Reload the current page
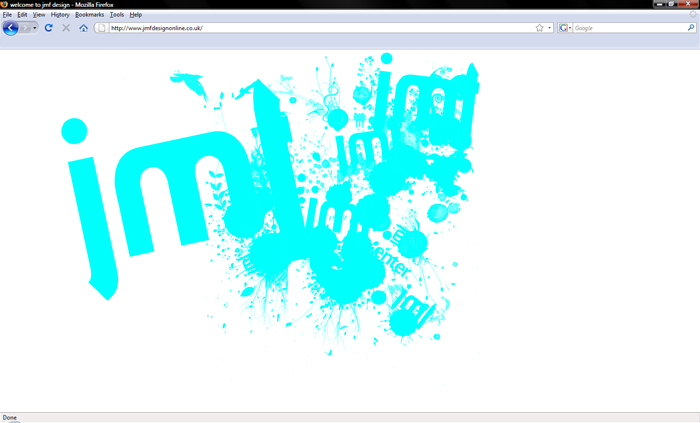 click(49, 28)
